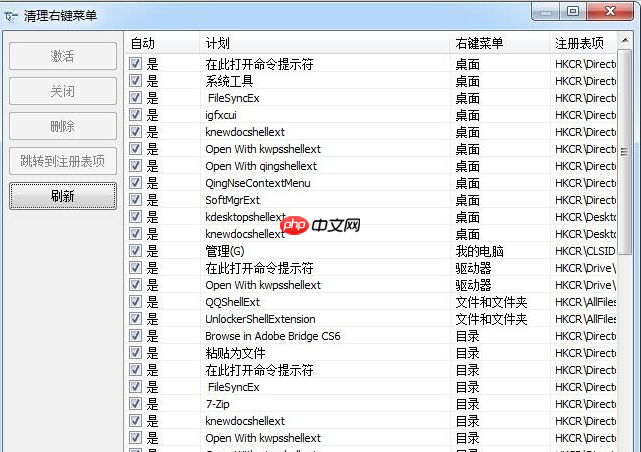Click the 右键菜单 column header
Image resolution: width=641 pixels, height=452 pixels.
500,43
